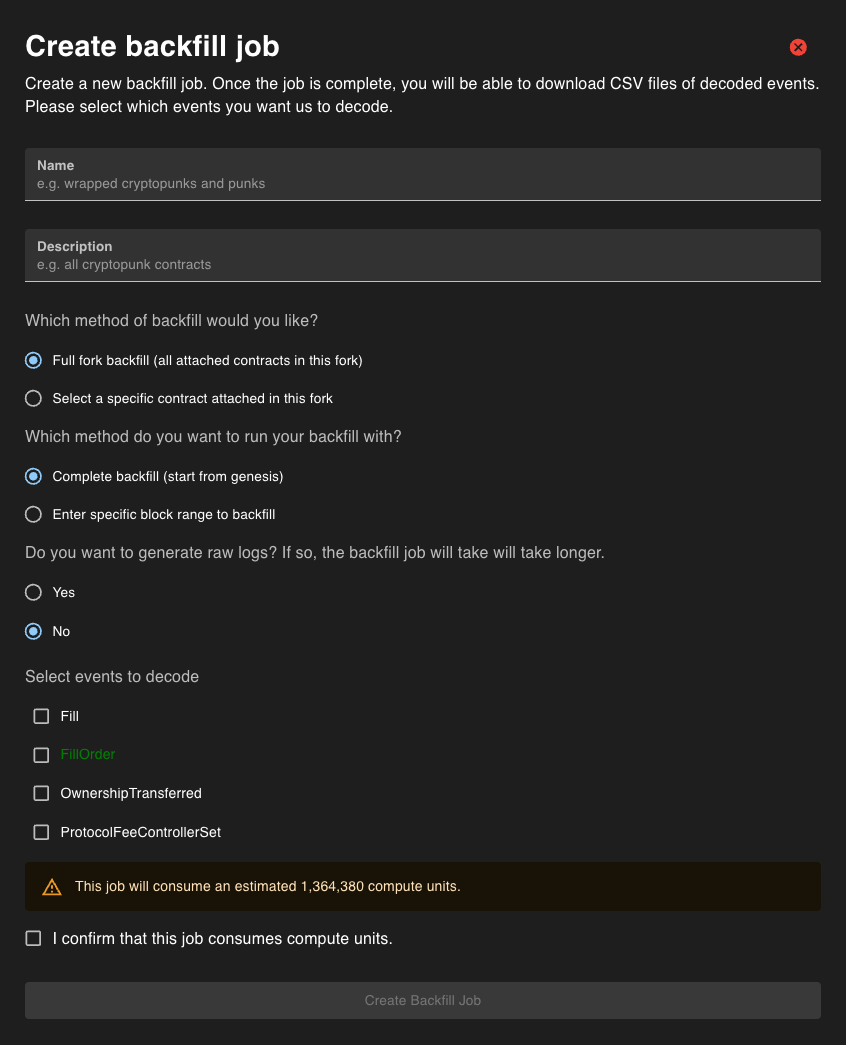The width and height of the screenshot is (846, 1045).
Task: Click the warning triangle icon
Action: point(52,887)
